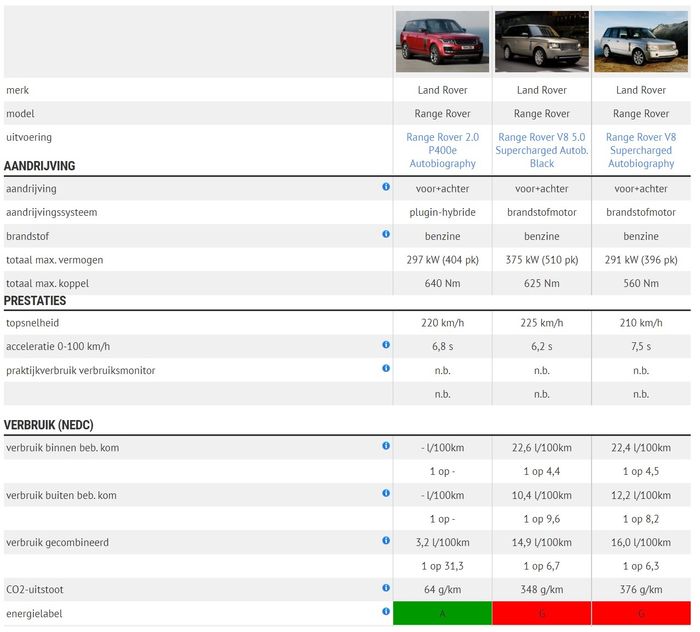Click the 220 km/h top speed
This screenshot has width=700, height=632.
point(442,323)
